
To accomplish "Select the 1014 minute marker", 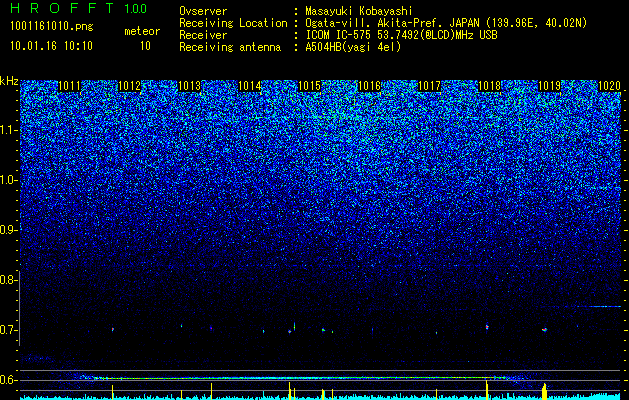I will (x=249, y=86).
